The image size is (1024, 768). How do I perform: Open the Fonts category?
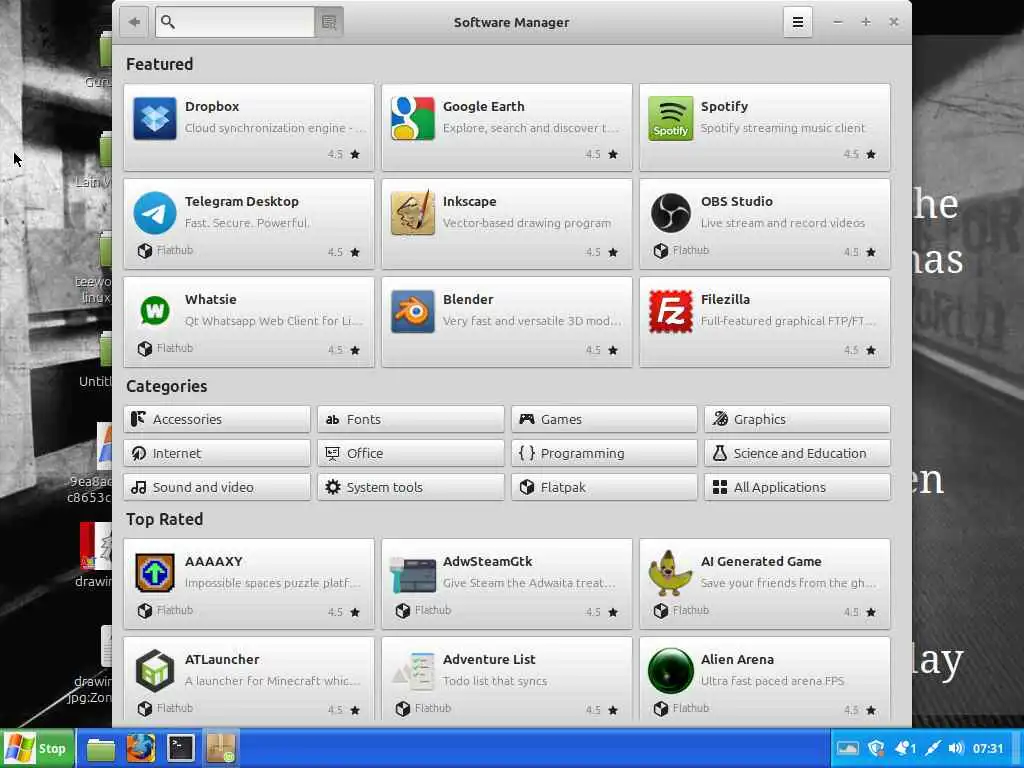click(x=411, y=419)
